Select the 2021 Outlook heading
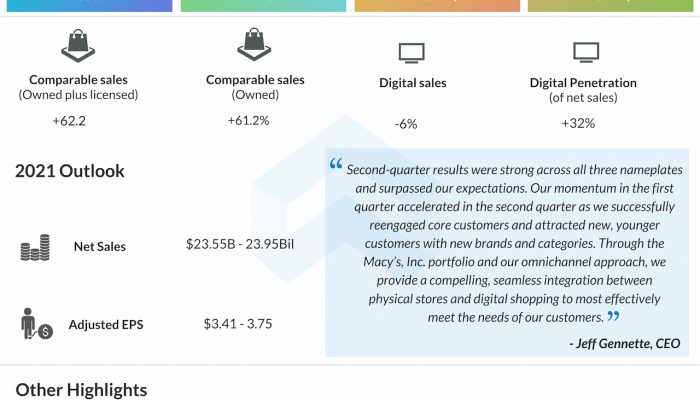700x400 pixels. coord(70,171)
